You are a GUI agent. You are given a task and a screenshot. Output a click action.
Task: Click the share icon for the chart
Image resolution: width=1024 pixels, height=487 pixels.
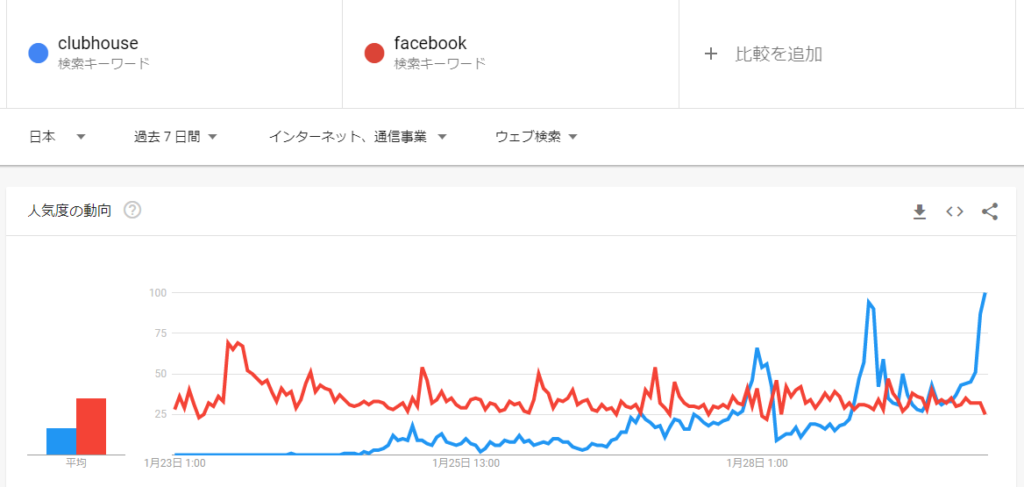(990, 212)
